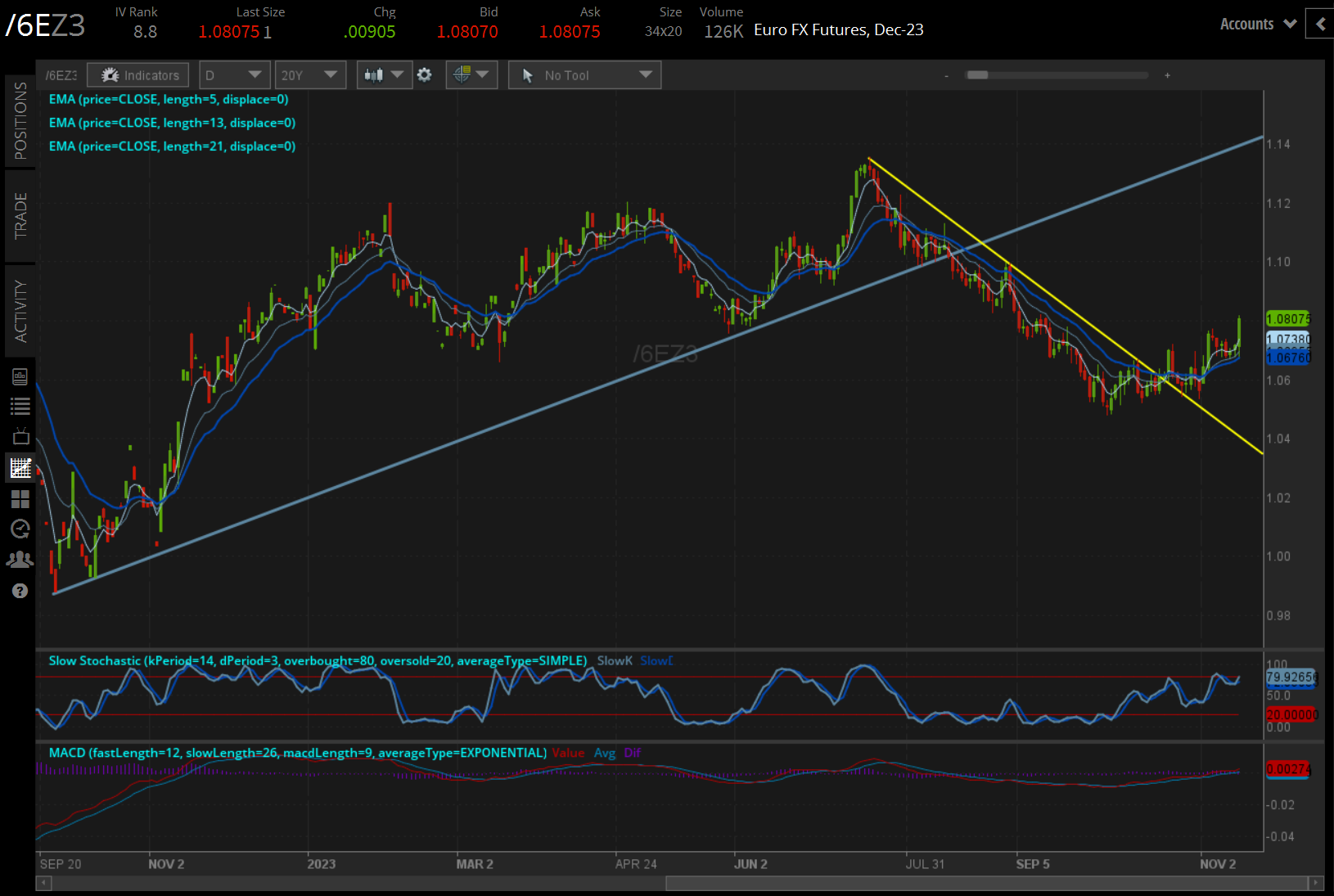The width and height of the screenshot is (1334, 896).
Task: Click the Indicators button
Action: pyautogui.click(x=137, y=74)
